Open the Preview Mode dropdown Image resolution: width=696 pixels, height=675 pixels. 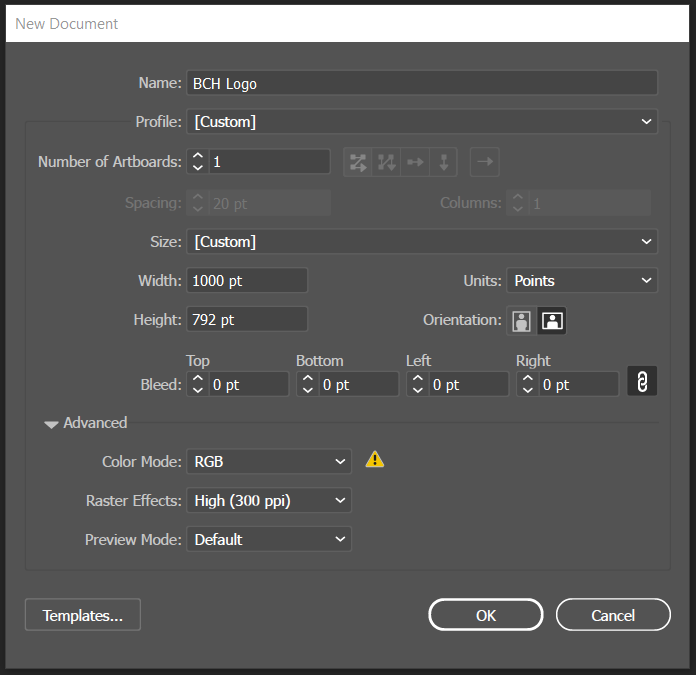pos(269,540)
